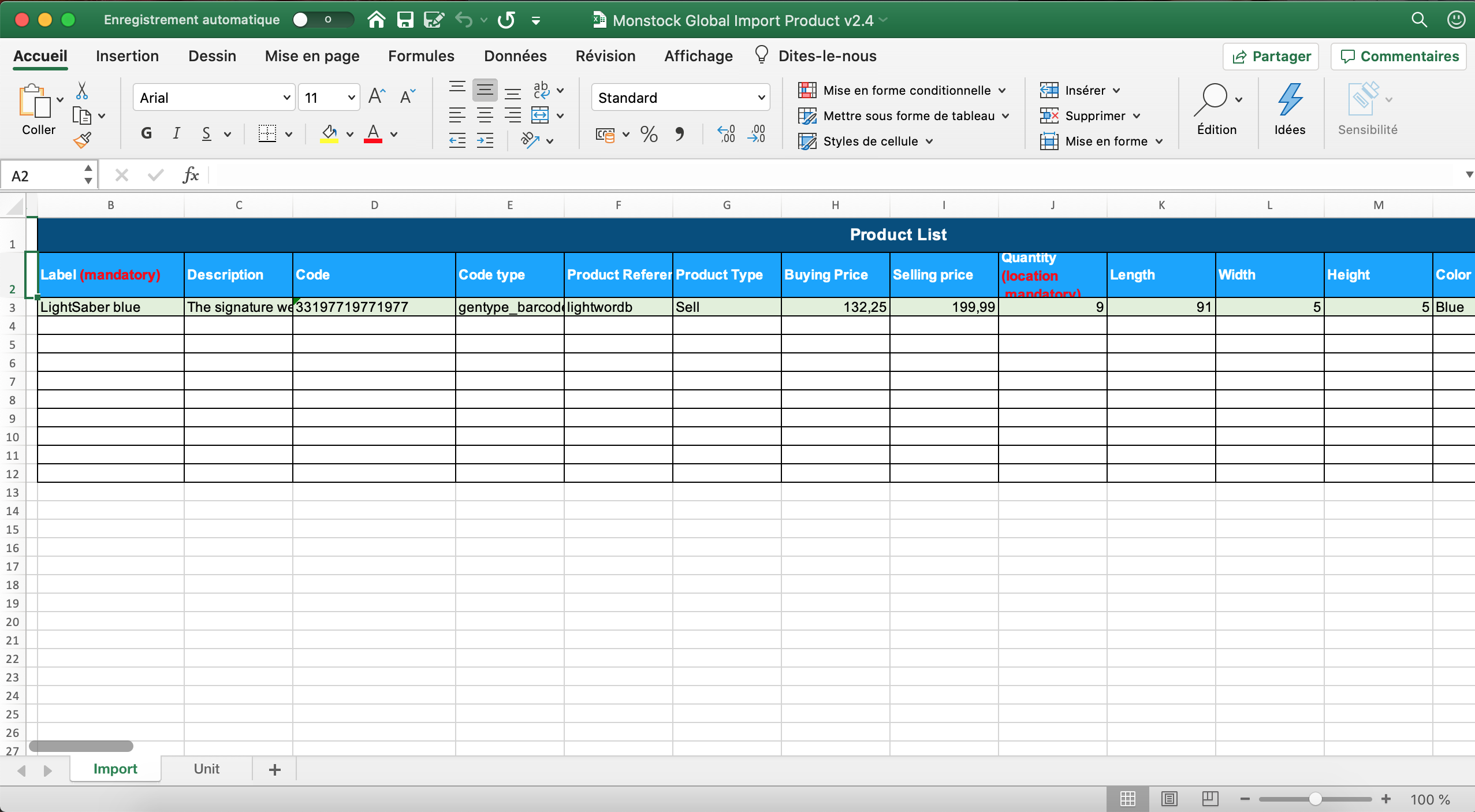Click the Comma thousands separator icon
The image size is (1475, 812).
coord(680,135)
